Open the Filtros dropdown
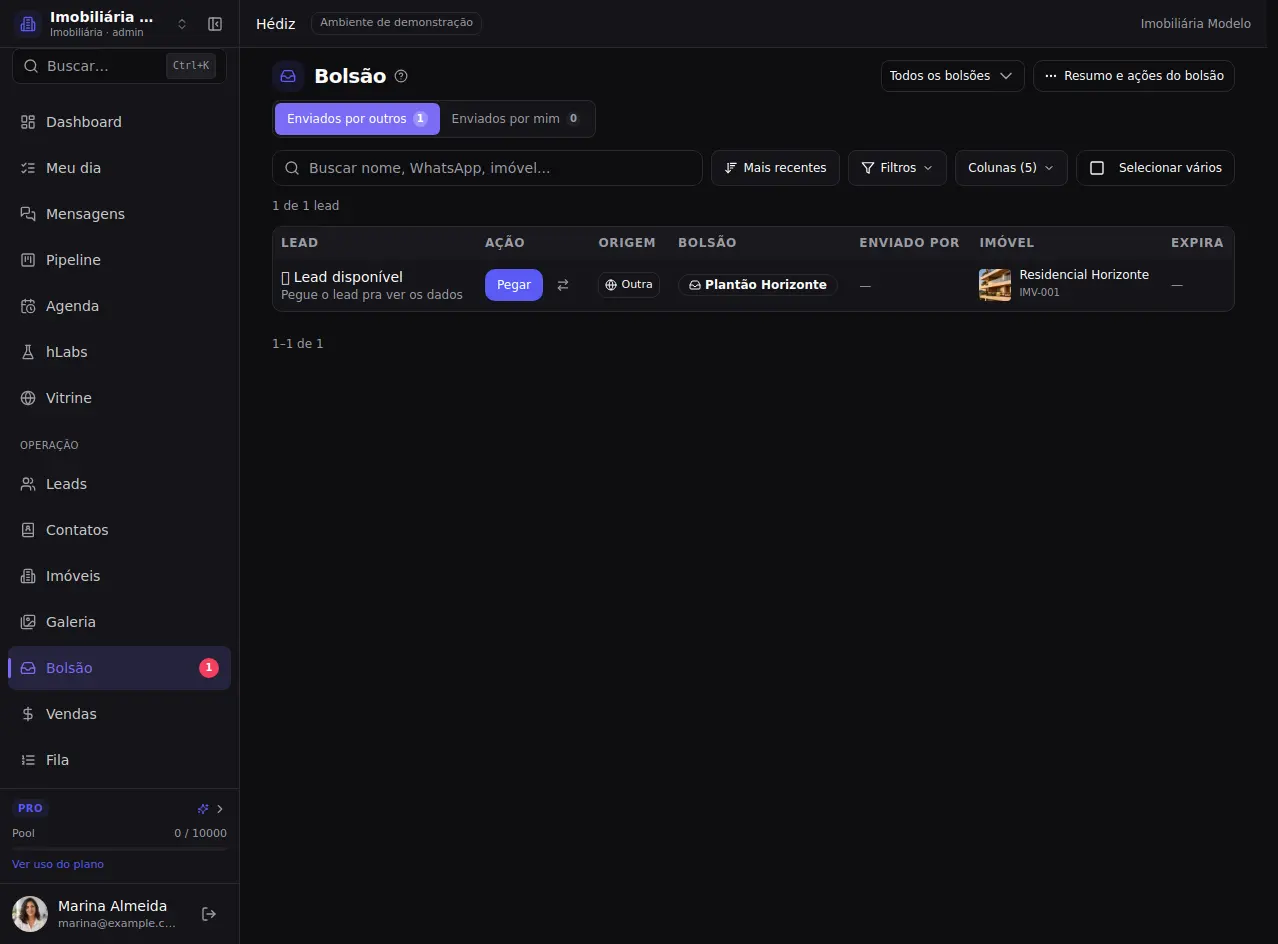 (x=897, y=168)
